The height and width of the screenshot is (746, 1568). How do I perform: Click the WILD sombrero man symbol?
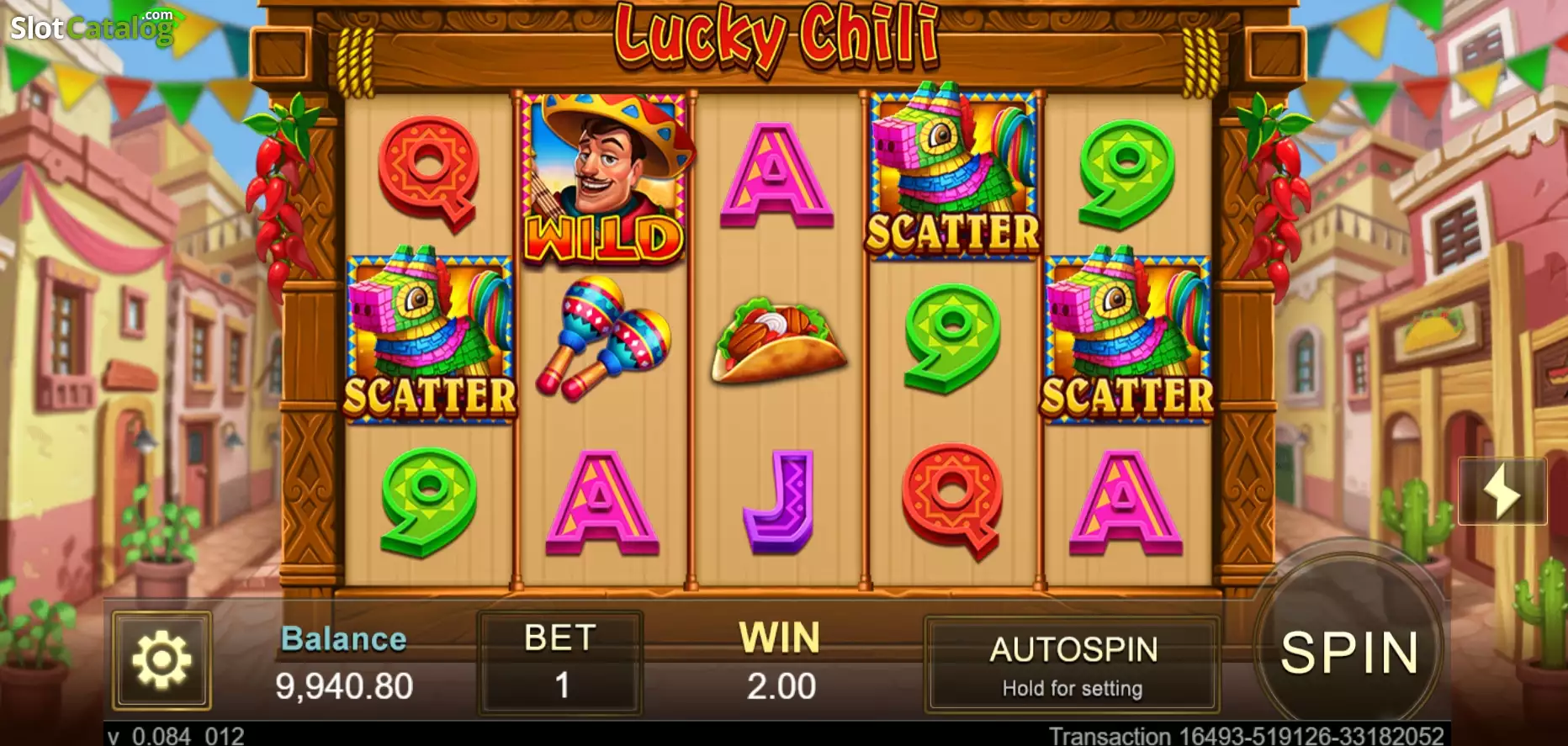[604, 179]
